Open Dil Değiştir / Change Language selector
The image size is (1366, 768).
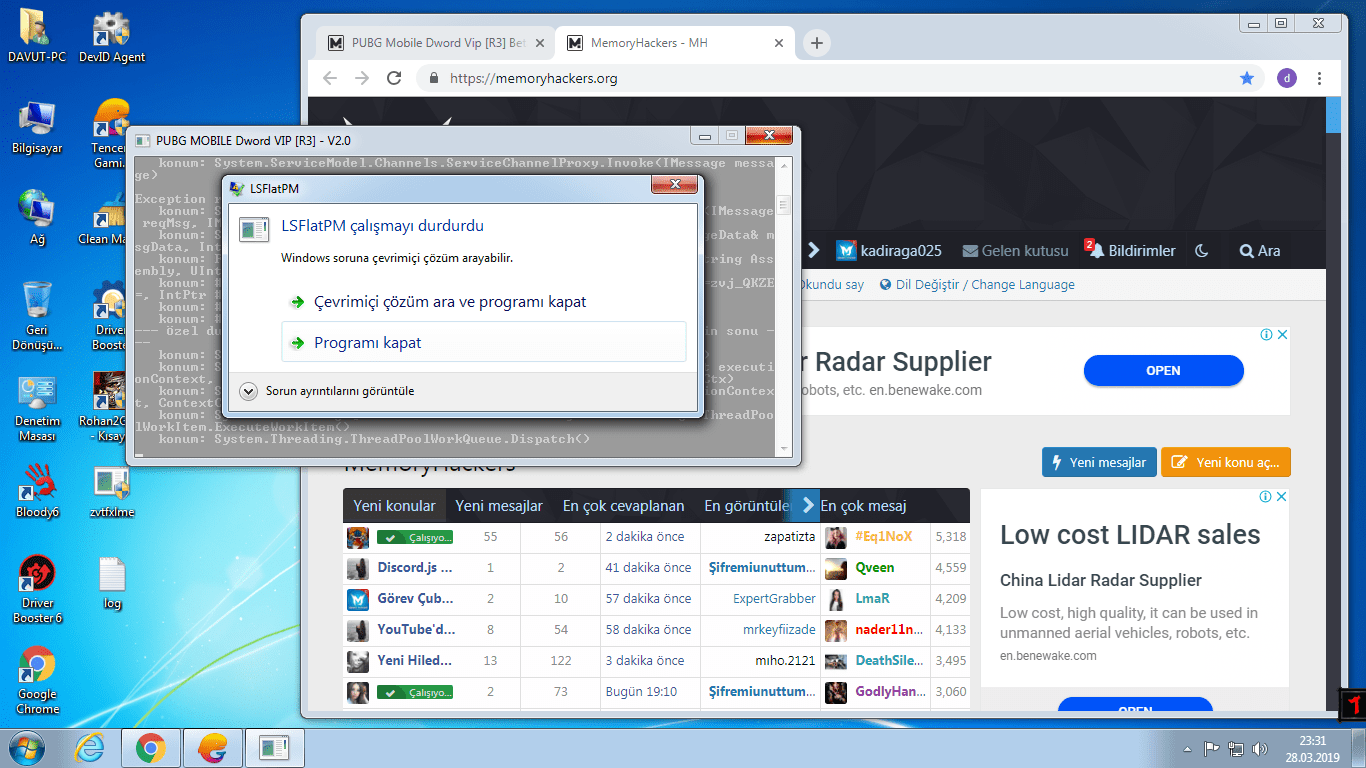977,285
